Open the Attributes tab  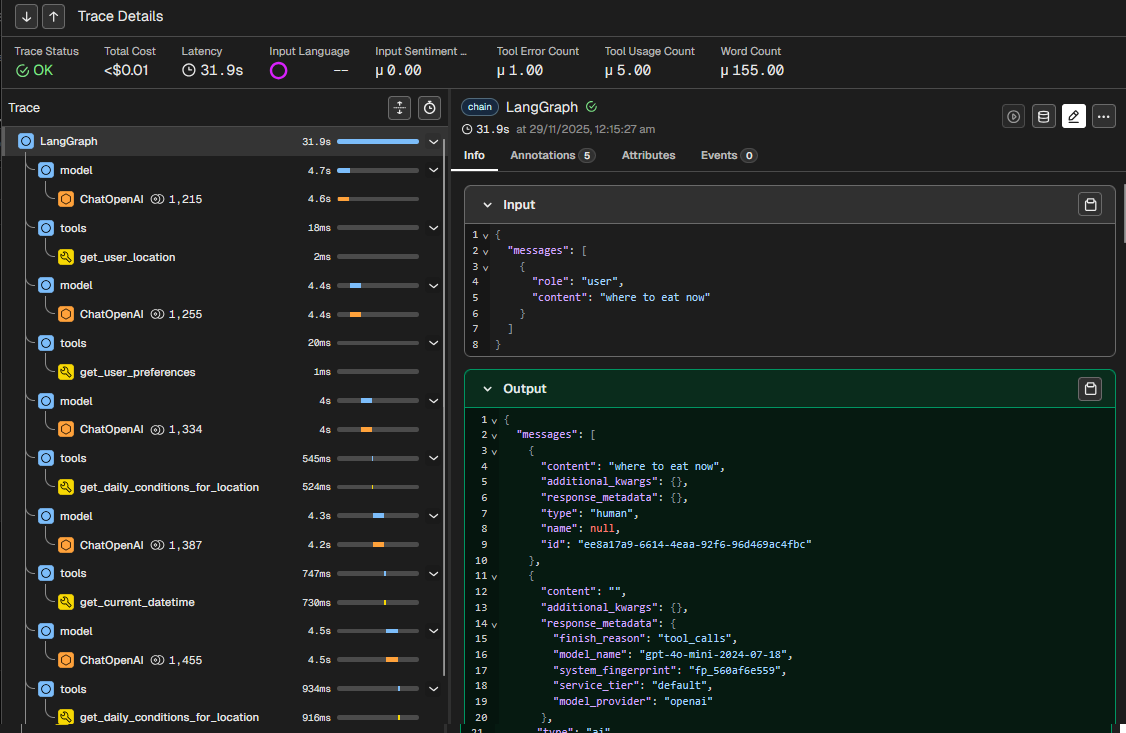pyautogui.click(x=648, y=156)
